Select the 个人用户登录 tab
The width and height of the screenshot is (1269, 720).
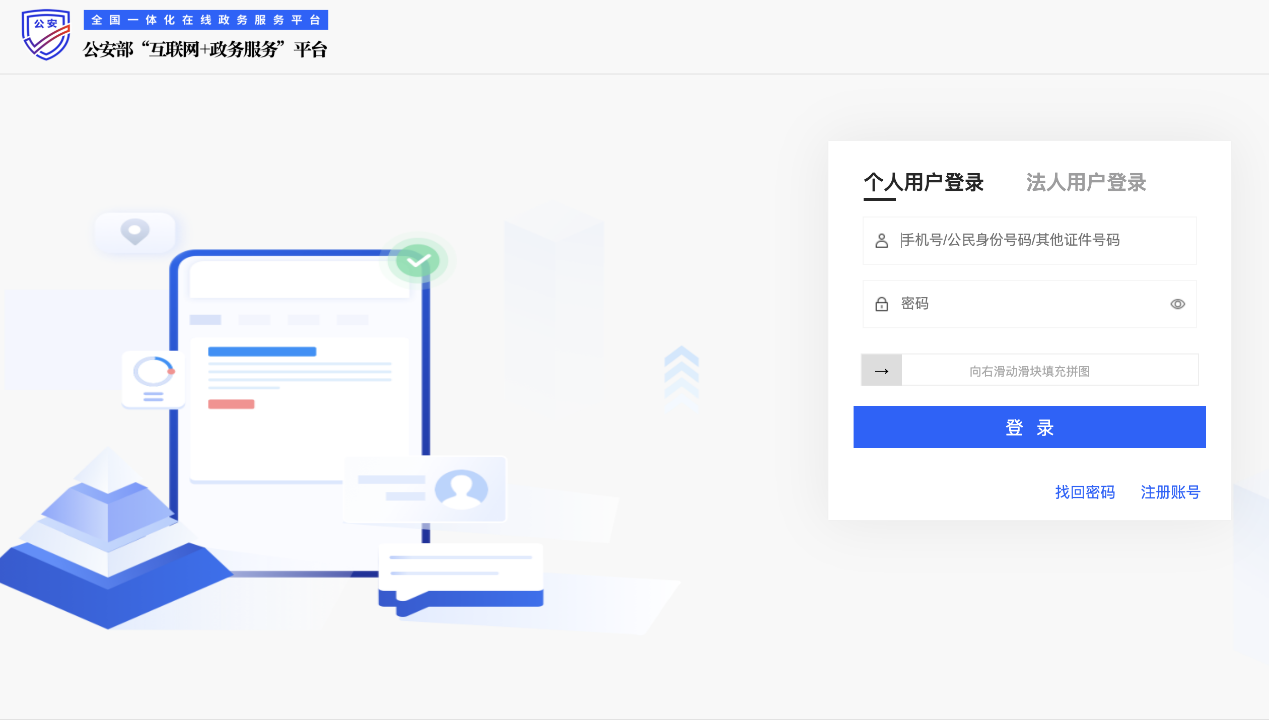[x=923, y=183]
